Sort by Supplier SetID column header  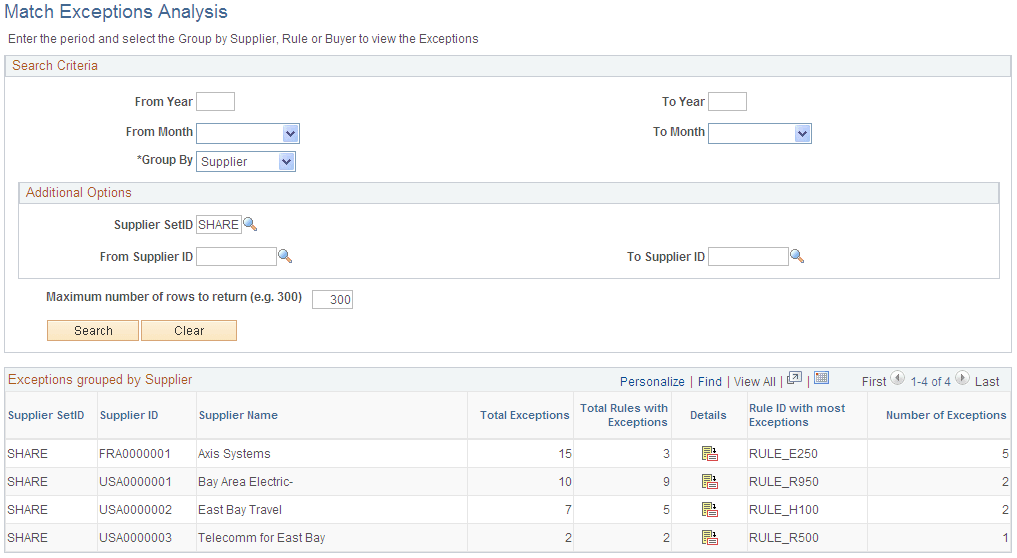46,415
